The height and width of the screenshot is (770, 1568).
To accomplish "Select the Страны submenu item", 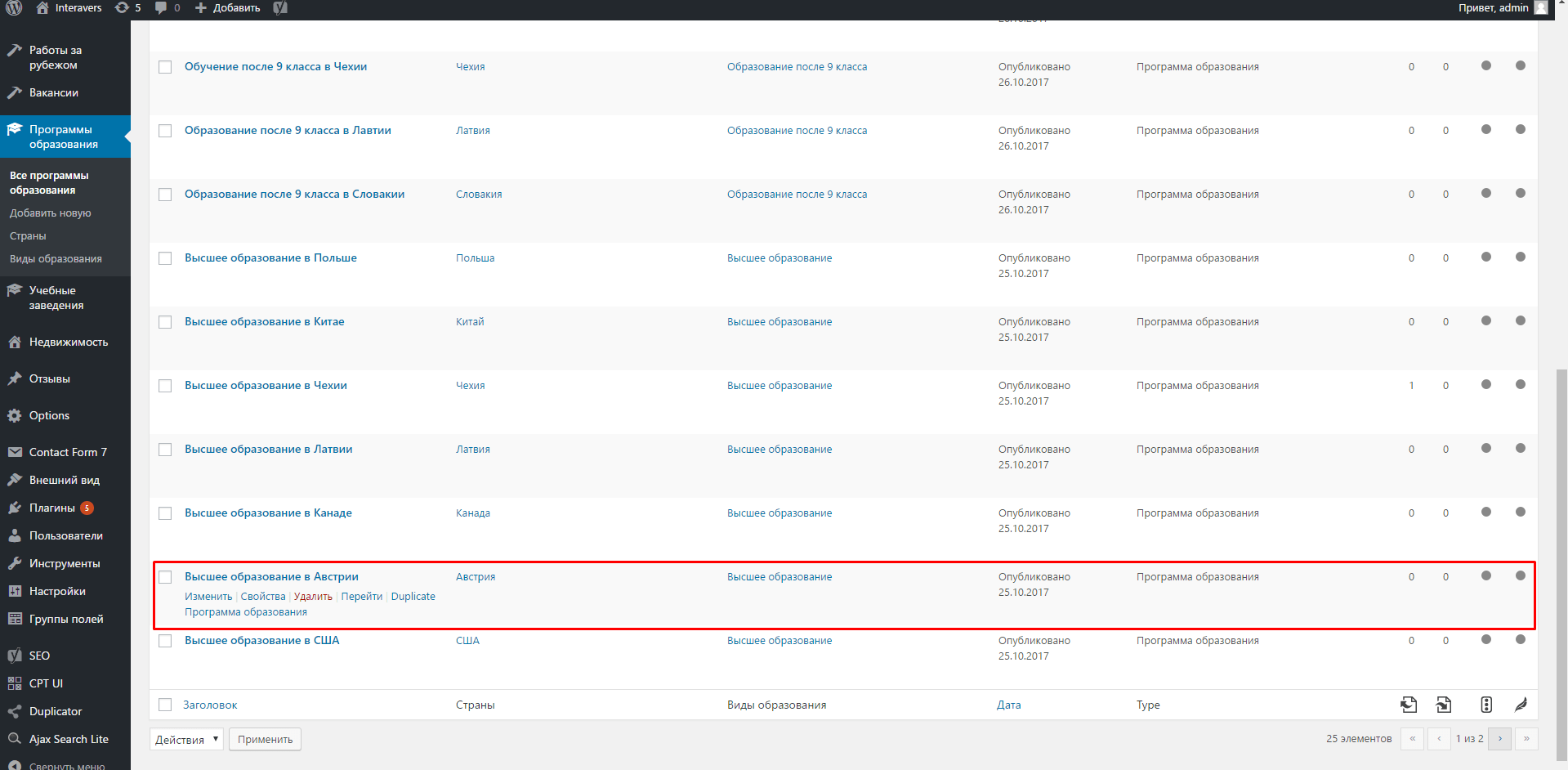I will [28, 236].
